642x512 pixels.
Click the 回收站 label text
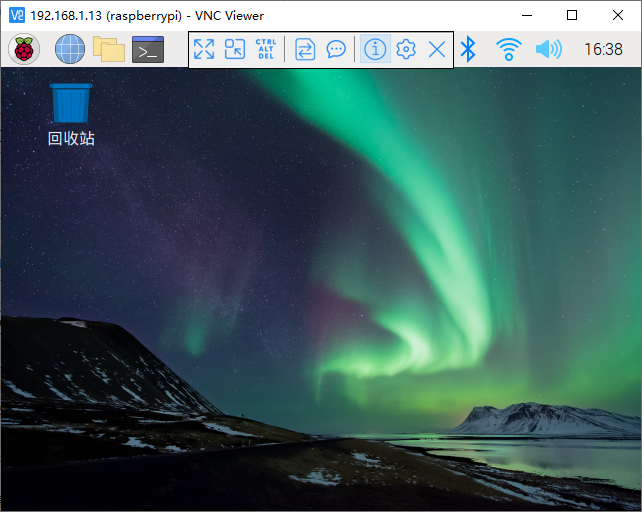pyautogui.click(x=71, y=139)
